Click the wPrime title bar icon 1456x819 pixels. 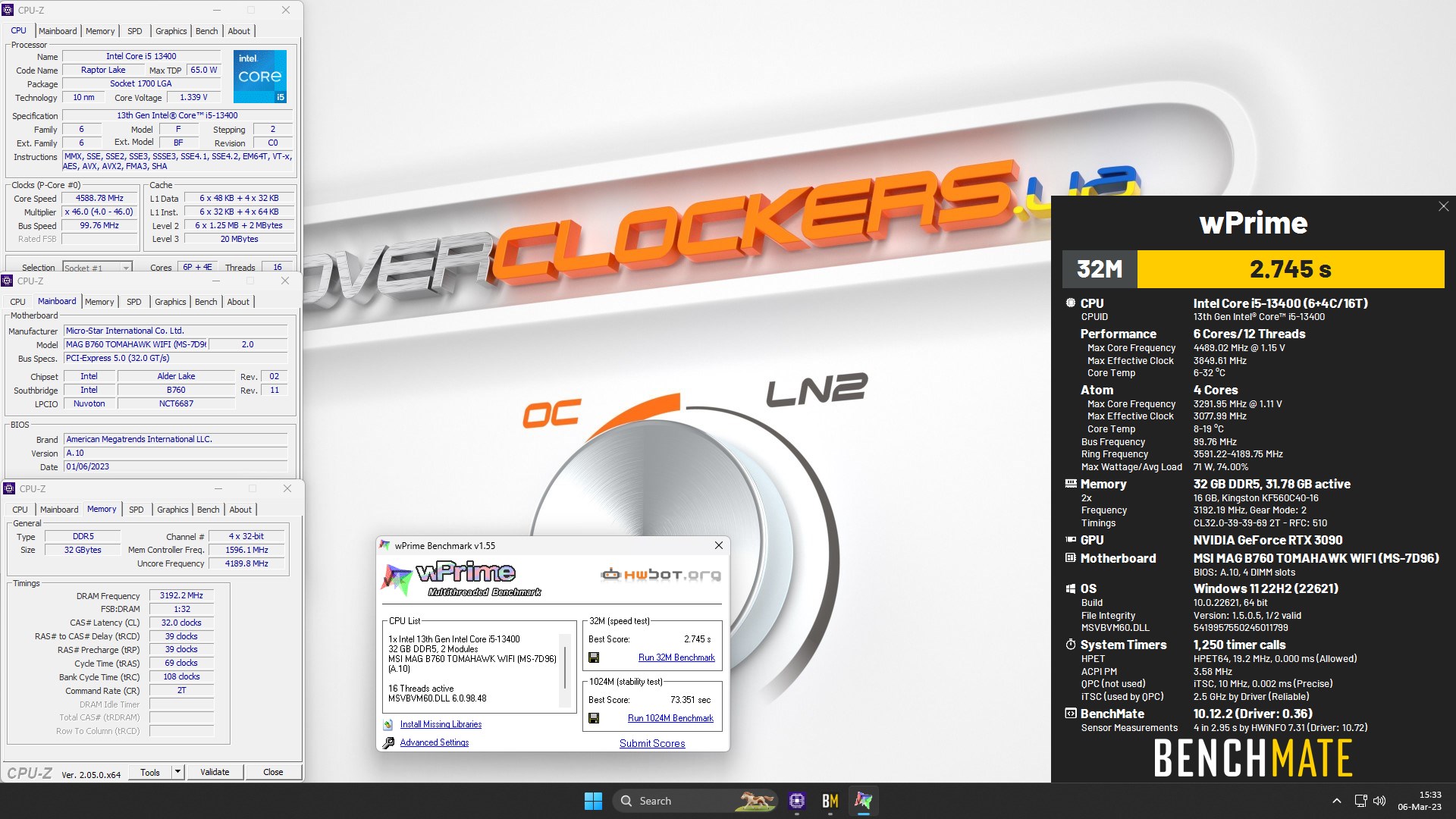coord(385,545)
